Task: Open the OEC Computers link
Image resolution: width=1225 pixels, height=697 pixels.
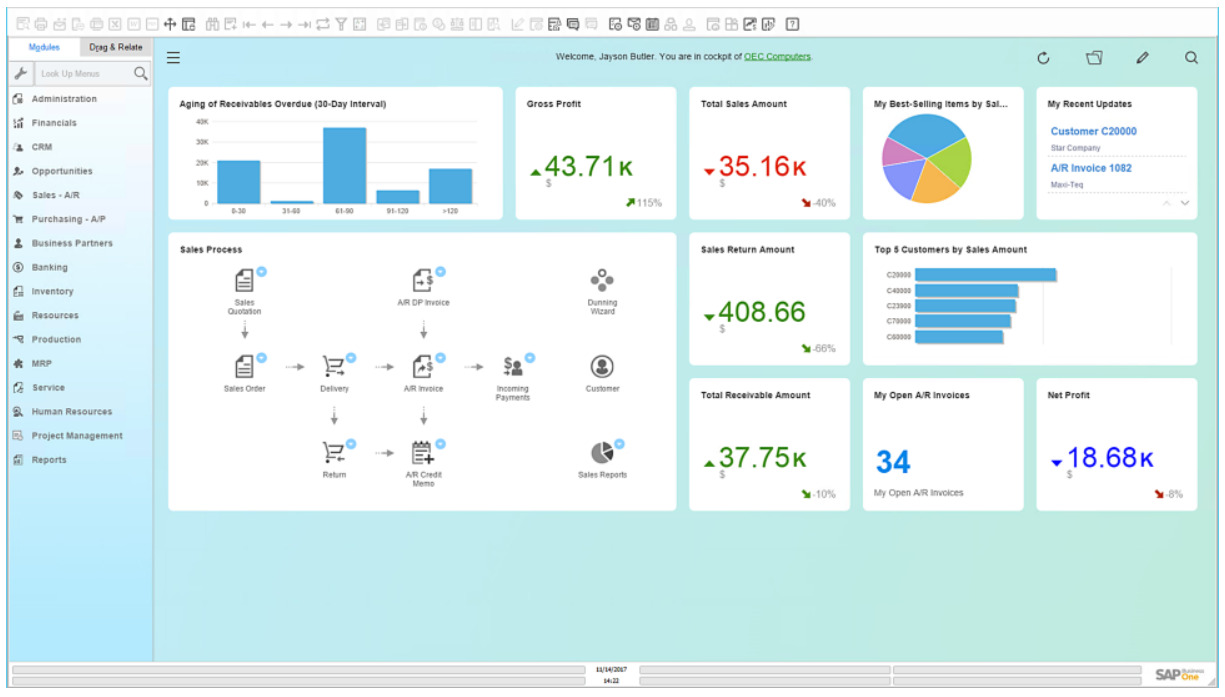Action: 777,57
